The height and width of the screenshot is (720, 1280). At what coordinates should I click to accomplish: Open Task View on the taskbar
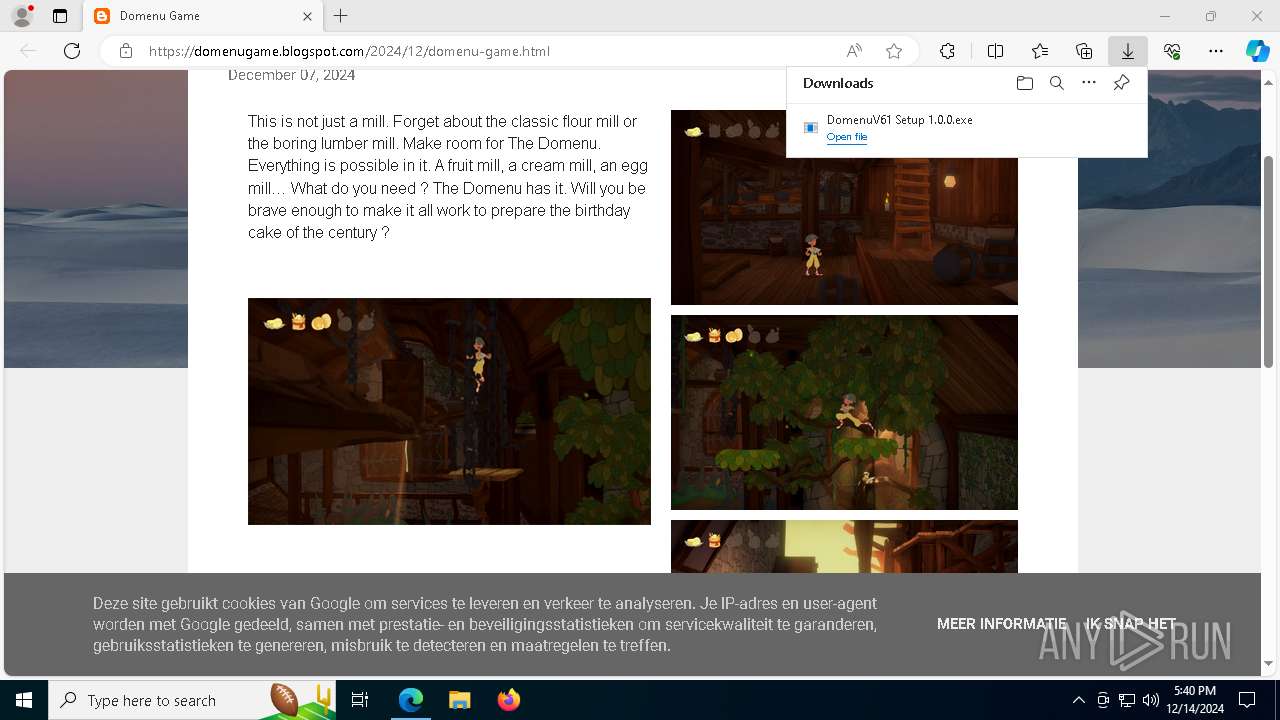tap(360, 700)
